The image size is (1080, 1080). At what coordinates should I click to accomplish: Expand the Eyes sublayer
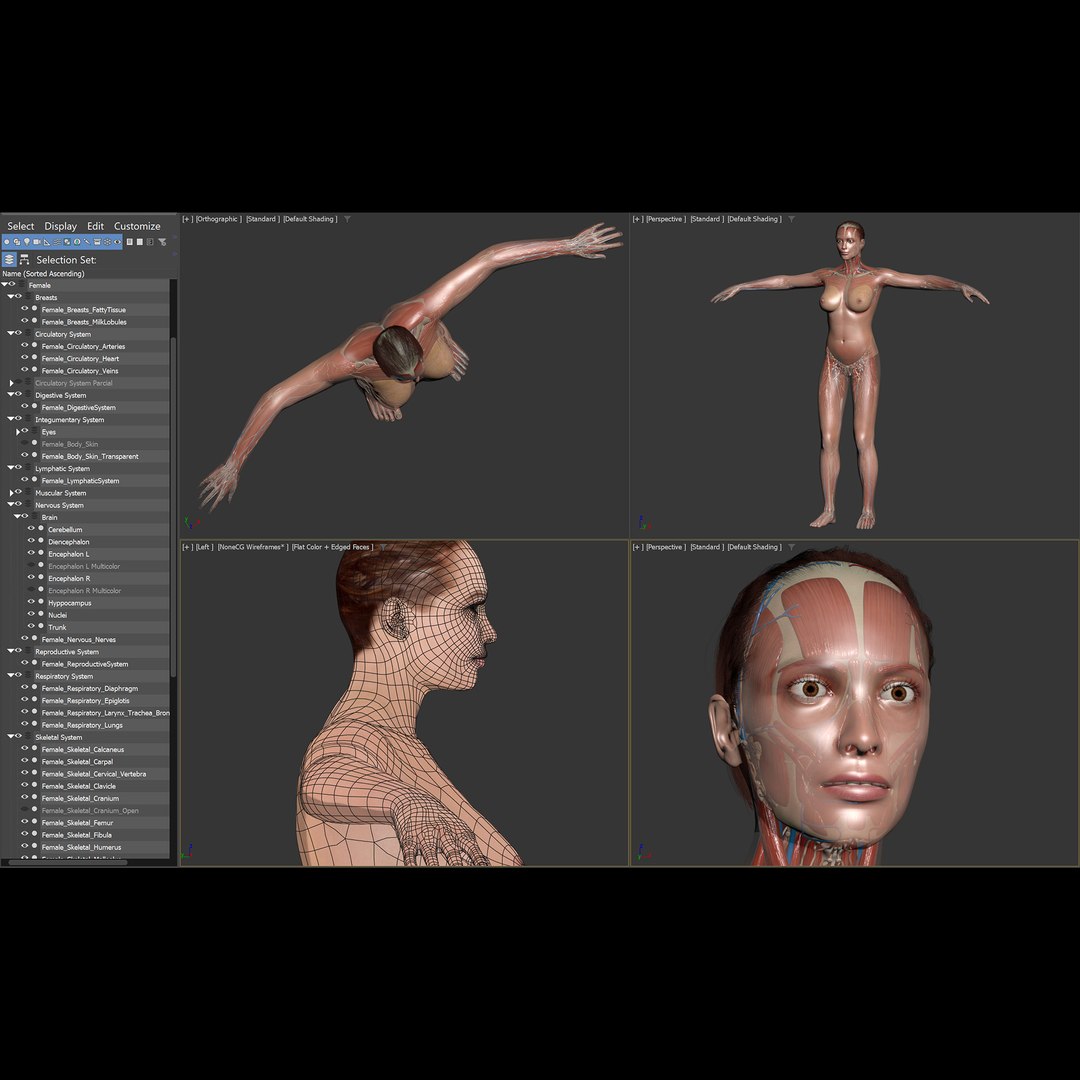tap(17, 432)
